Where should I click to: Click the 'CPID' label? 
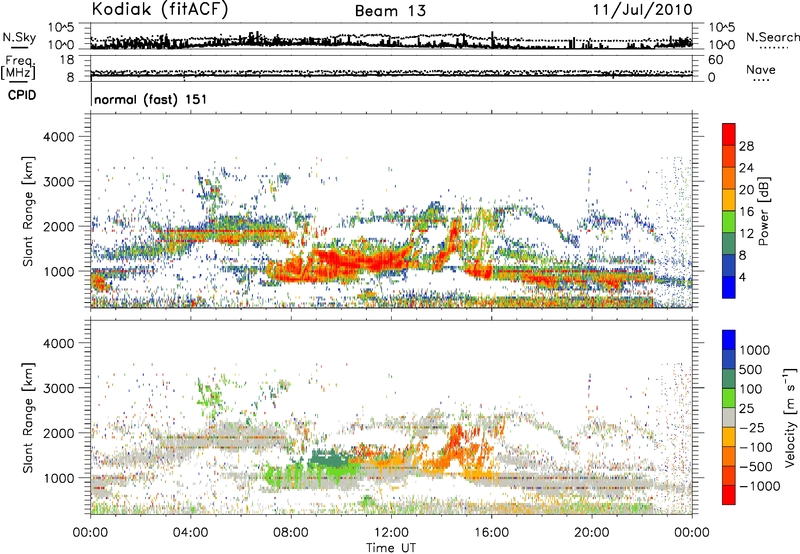[22, 95]
